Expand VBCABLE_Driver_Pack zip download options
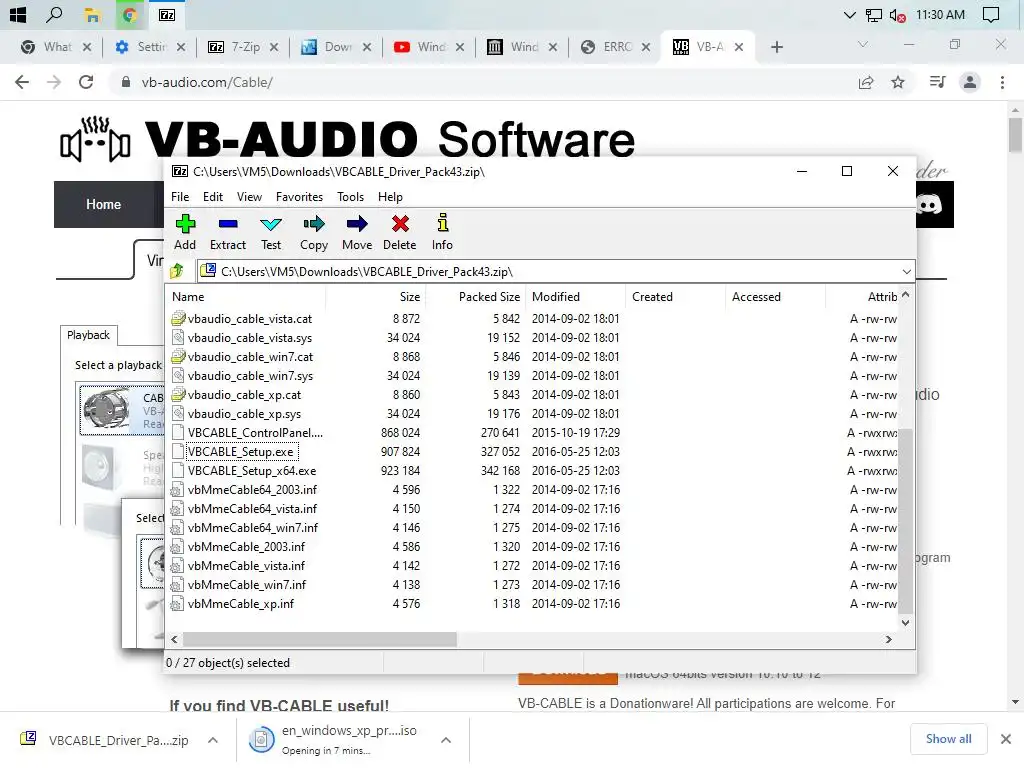This screenshot has width=1024, height=768. [x=212, y=740]
